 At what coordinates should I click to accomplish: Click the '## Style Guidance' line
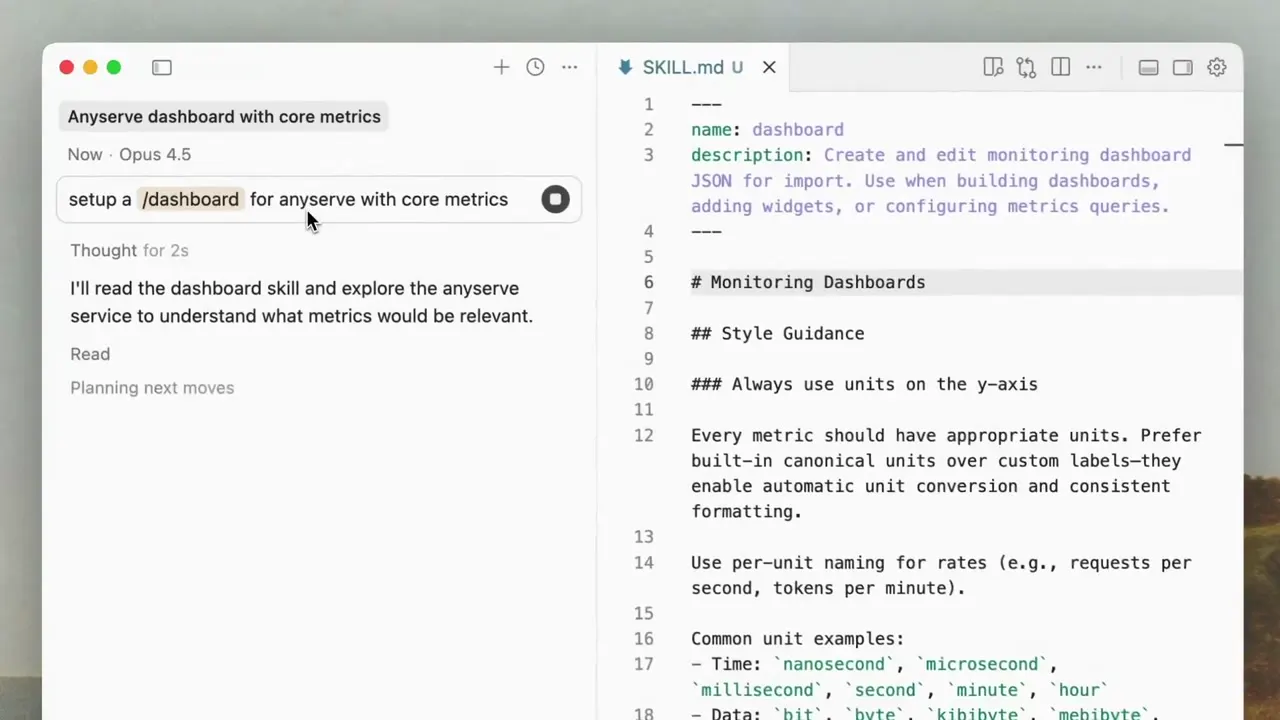(778, 333)
